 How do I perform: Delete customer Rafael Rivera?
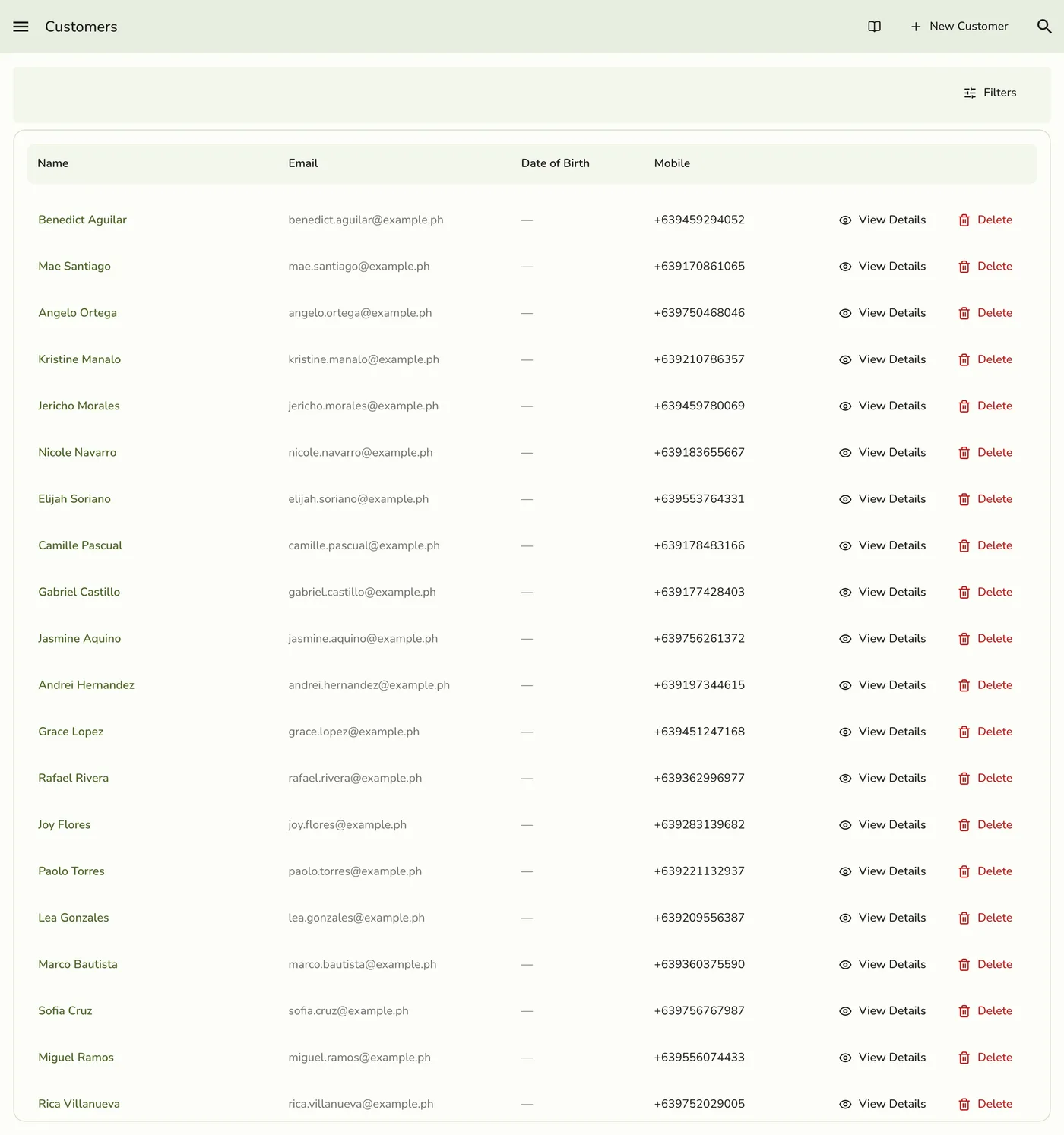click(x=985, y=778)
